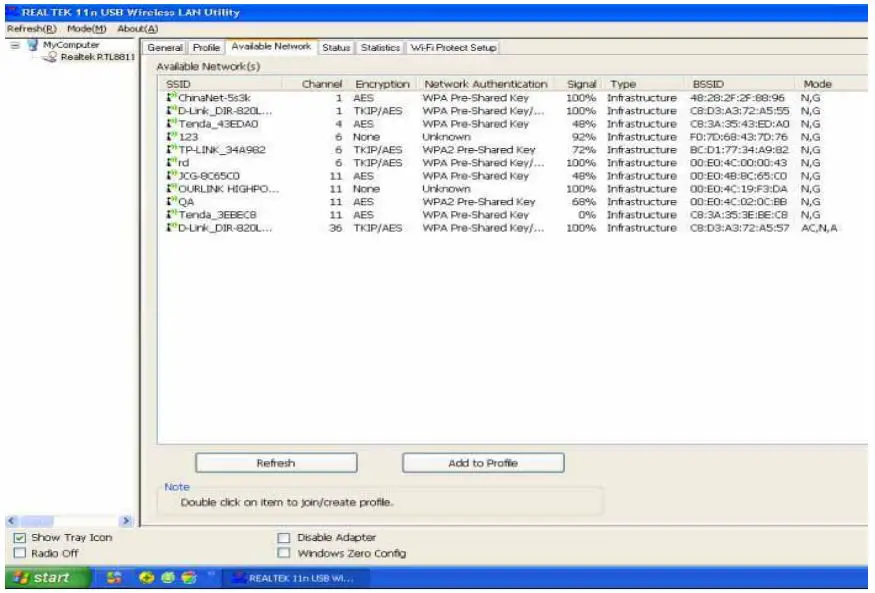Enable Windows Zero Config checkbox
Viewport: 875px width, 593px height.
(284, 553)
